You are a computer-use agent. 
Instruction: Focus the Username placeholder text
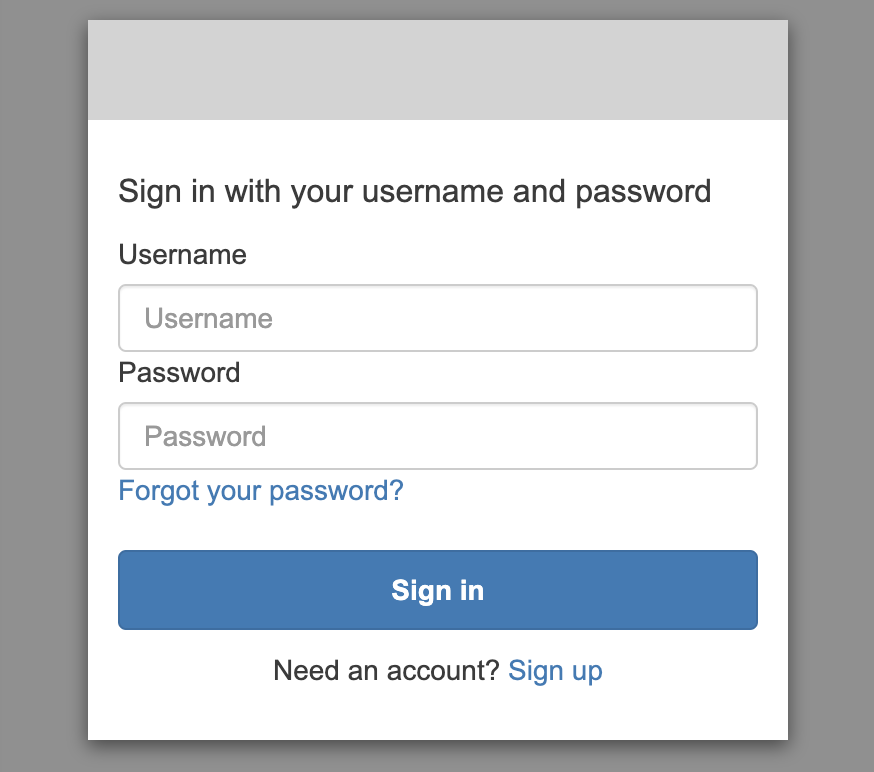[x=208, y=317]
